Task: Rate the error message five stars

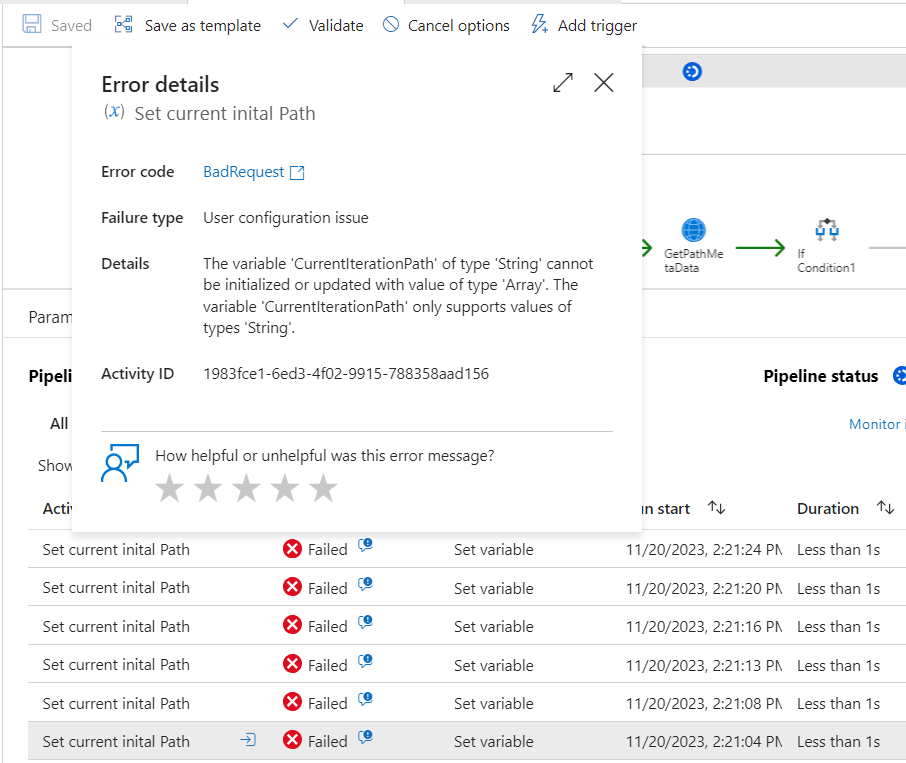Action: [x=324, y=489]
